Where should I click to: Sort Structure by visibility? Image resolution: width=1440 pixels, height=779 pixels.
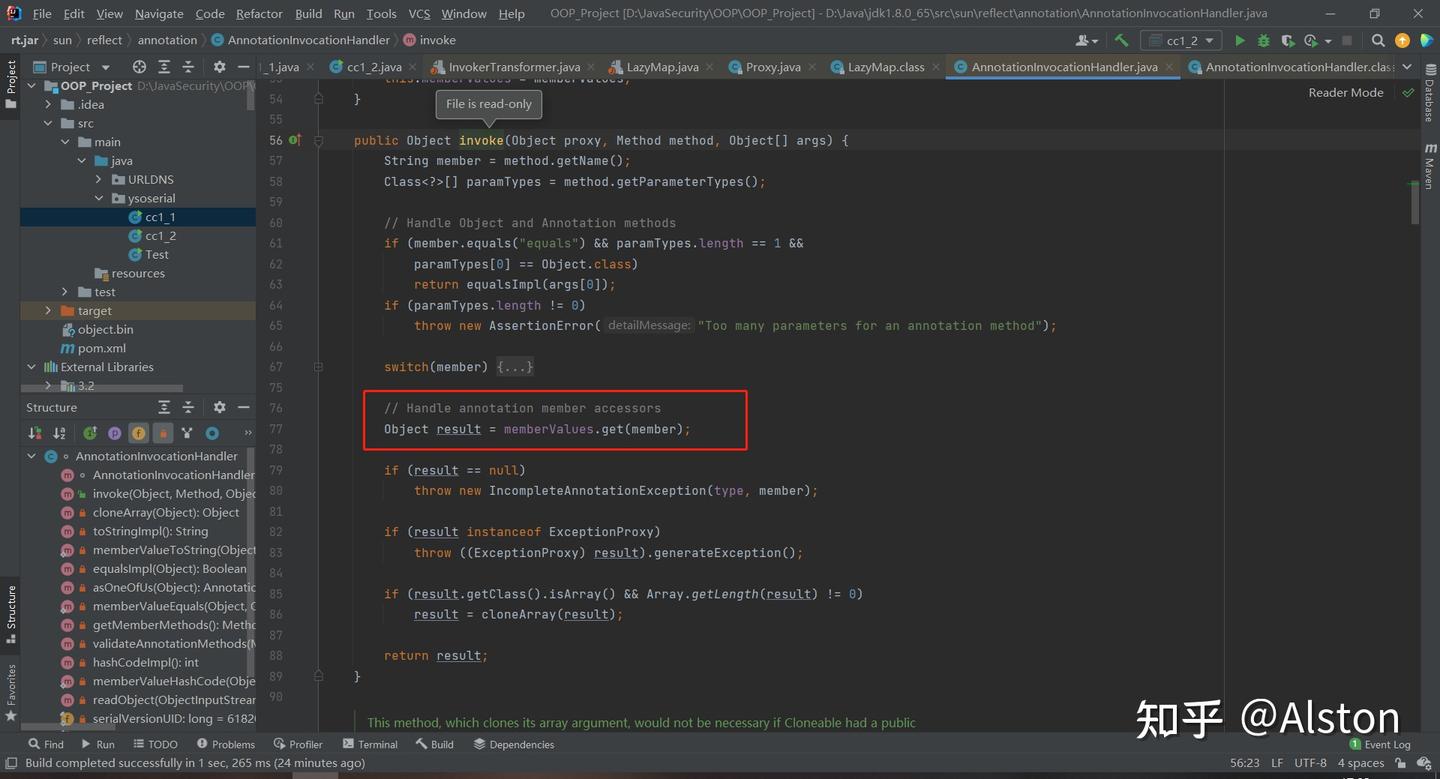point(35,433)
